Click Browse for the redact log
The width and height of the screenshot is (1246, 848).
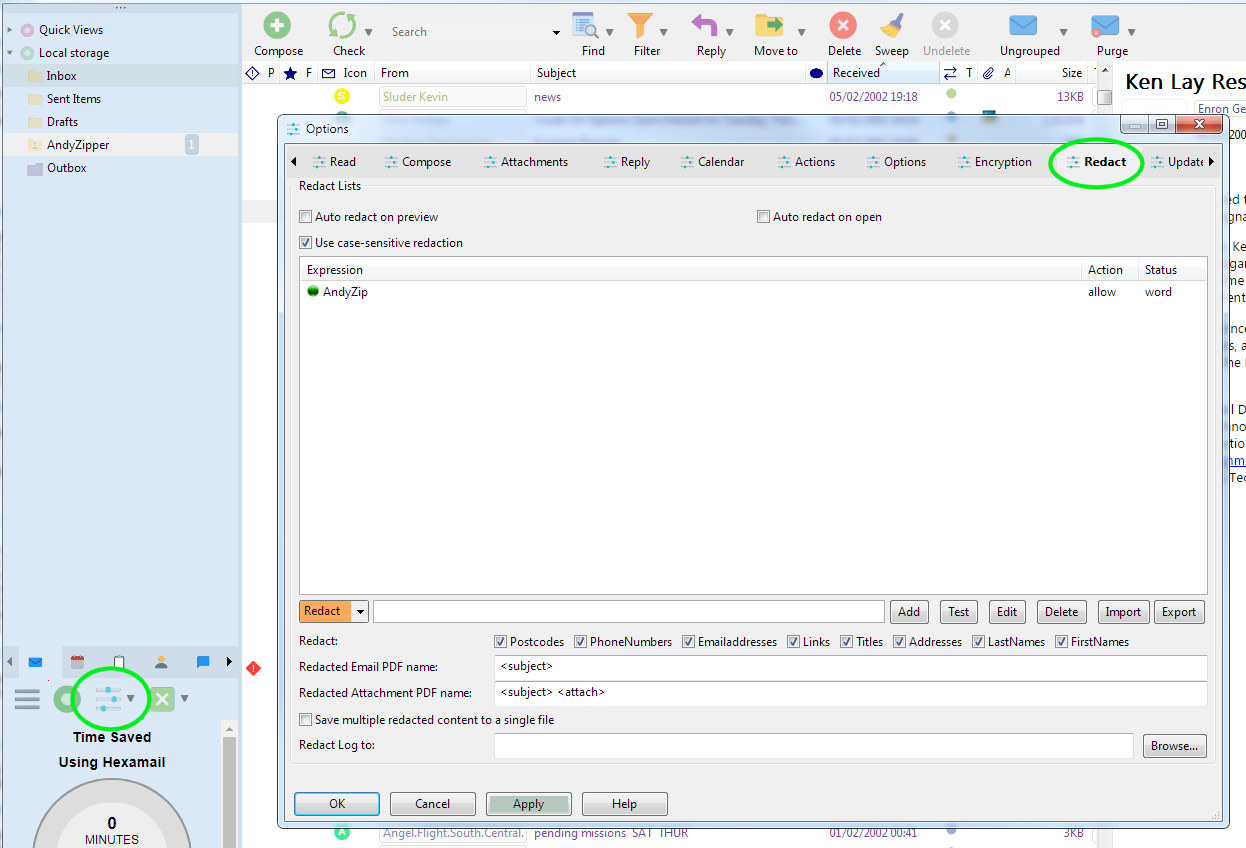pos(1173,746)
